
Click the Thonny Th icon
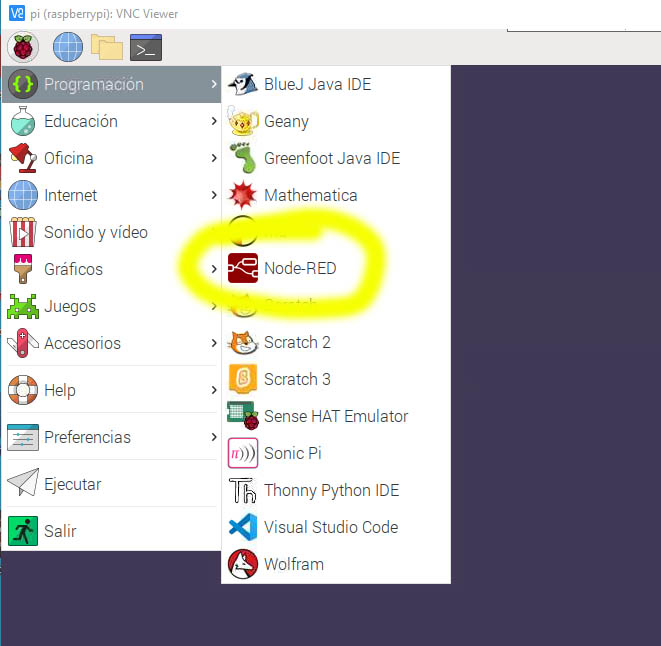point(242,490)
